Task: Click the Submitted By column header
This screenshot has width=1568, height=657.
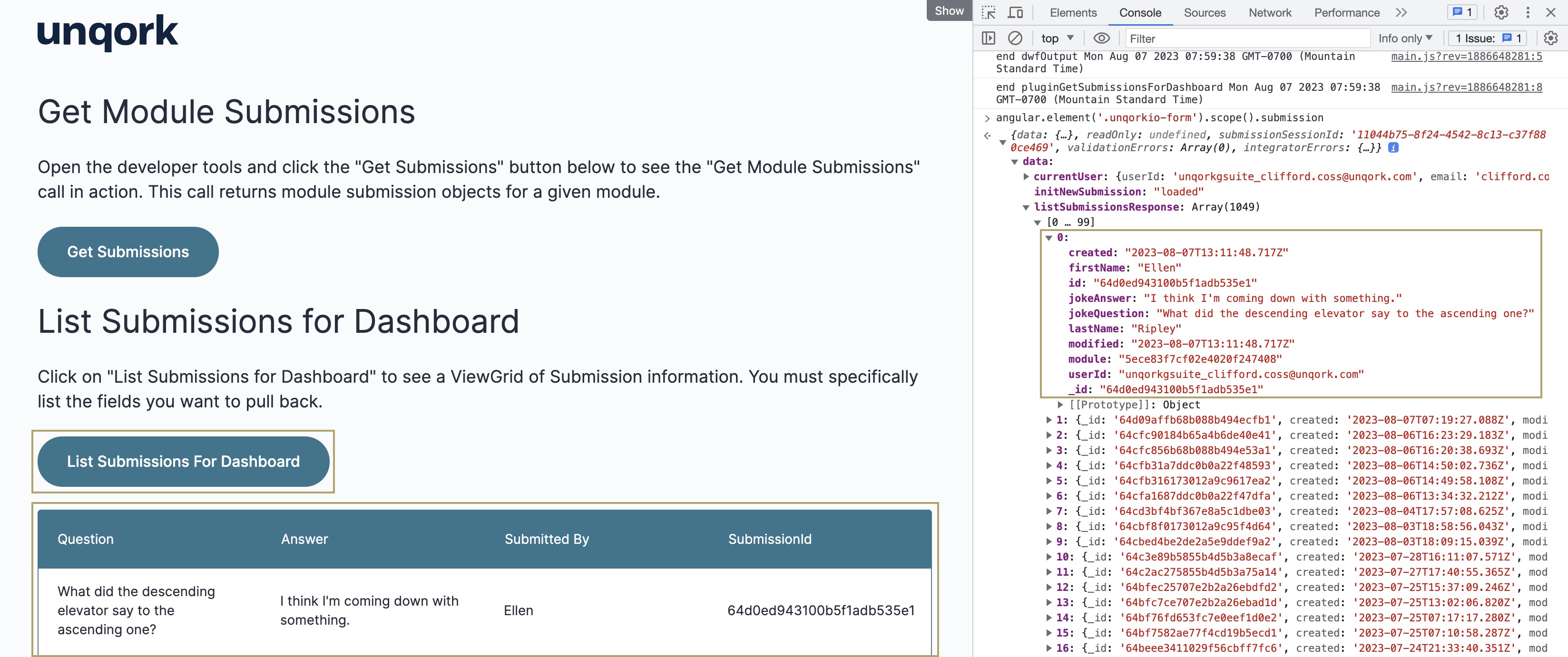Action: (x=547, y=539)
